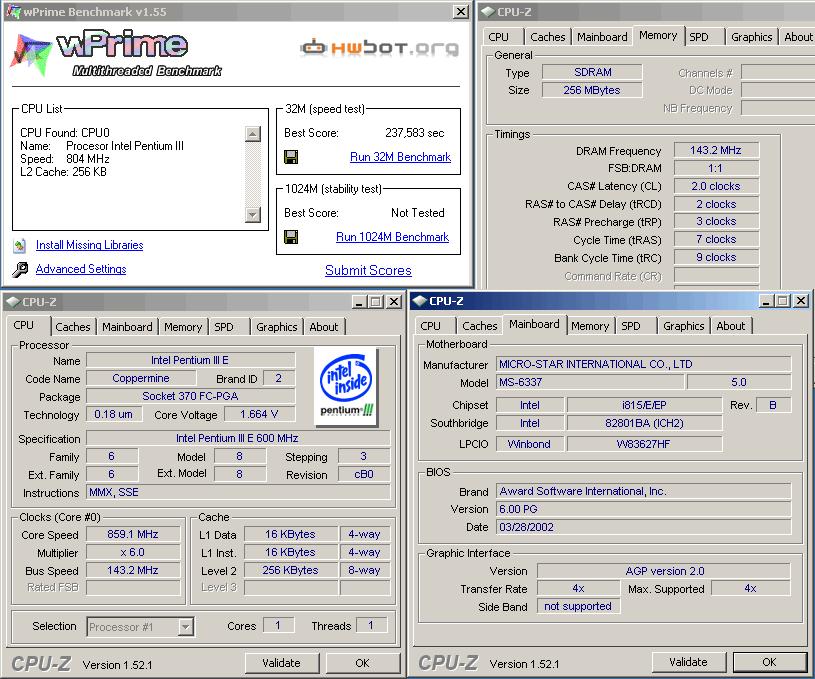Open the About tab in the bottom-left CPU-Z window
Screen dimensions: 815x679
[x=323, y=327]
